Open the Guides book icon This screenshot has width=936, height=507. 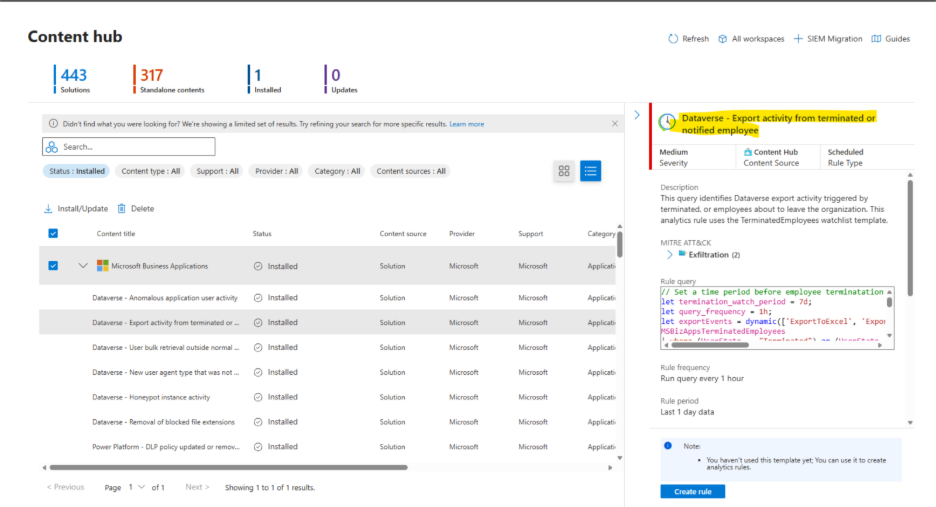876,39
